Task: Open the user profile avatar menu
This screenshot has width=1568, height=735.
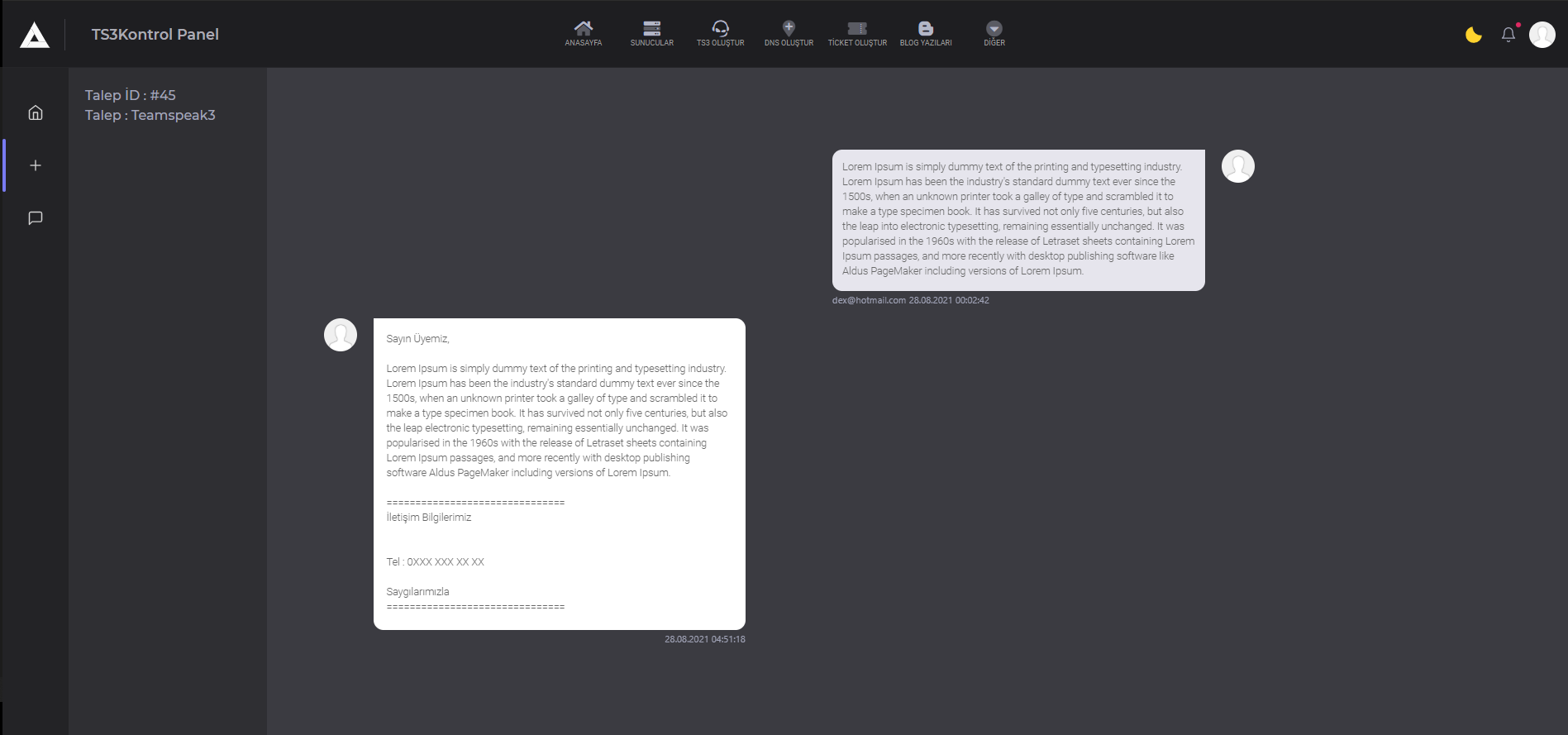Action: pos(1542,35)
